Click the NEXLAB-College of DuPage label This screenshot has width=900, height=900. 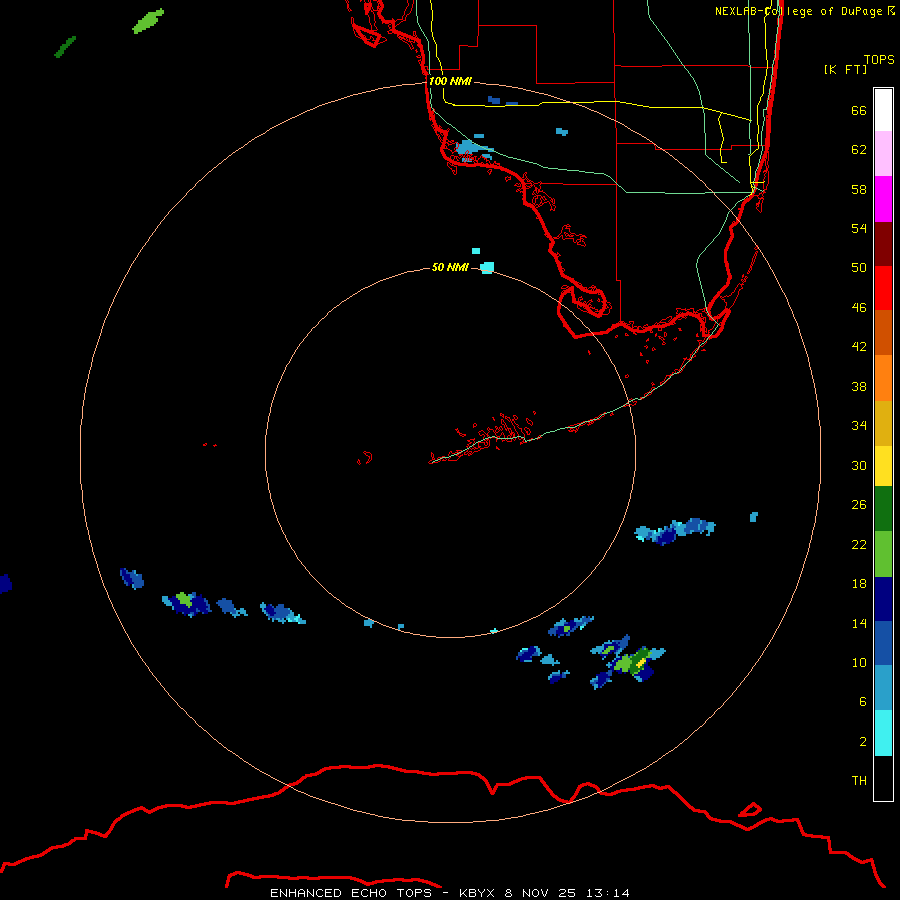pos(804,11)
